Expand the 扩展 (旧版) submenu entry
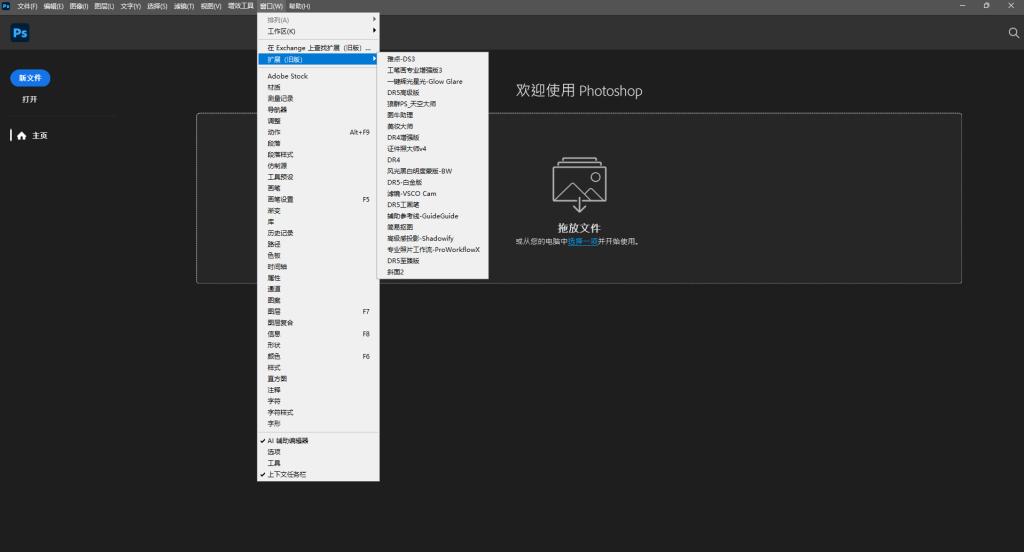The width and height of the screenshot is (1024, 552). pyautogui.click(x=318, y=59)
